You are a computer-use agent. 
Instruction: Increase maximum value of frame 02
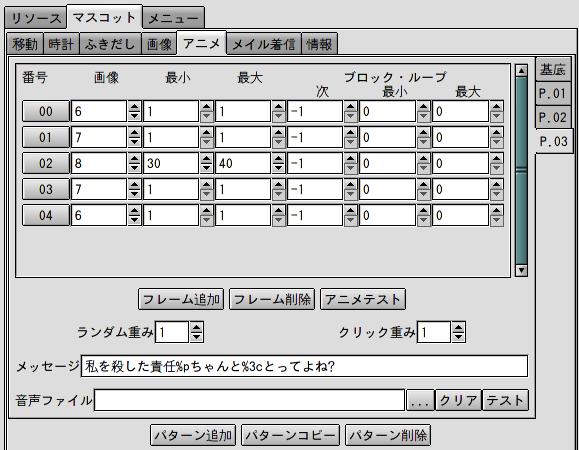coord(278,158)
